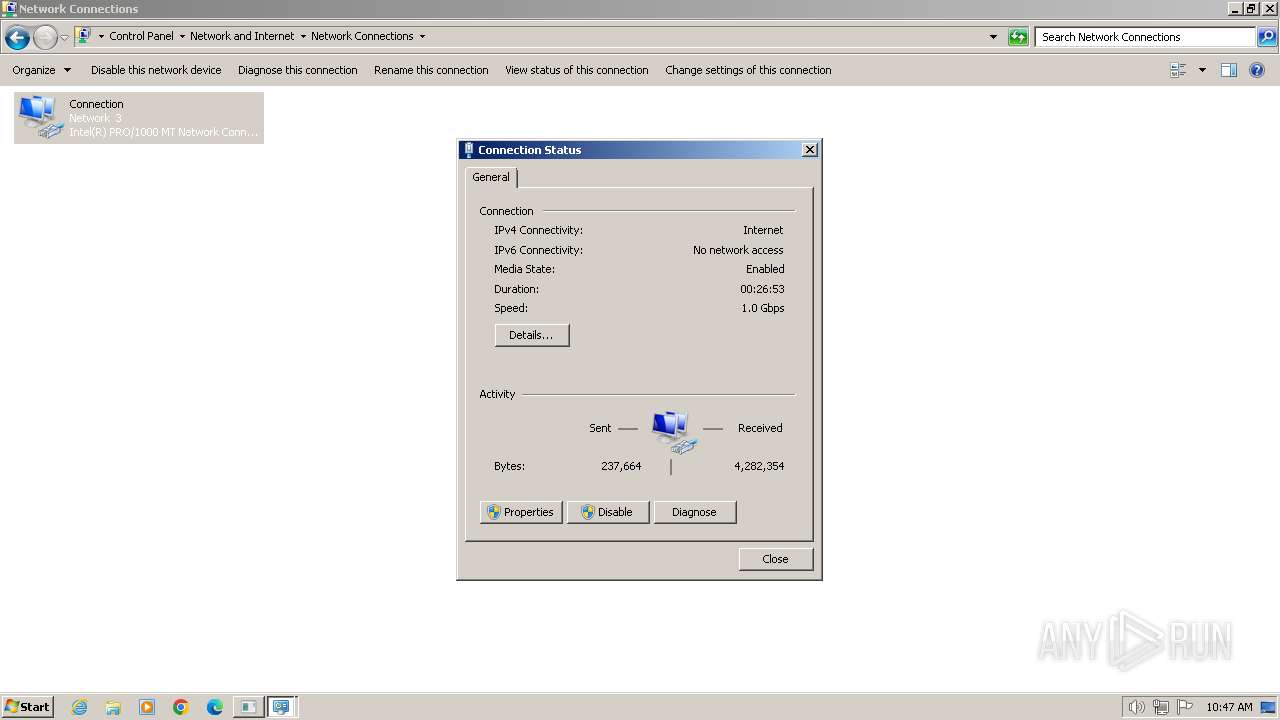Click Change settings of this connection
The image size is (1280, 720).
pyautogui.click(x=748, y=70)
